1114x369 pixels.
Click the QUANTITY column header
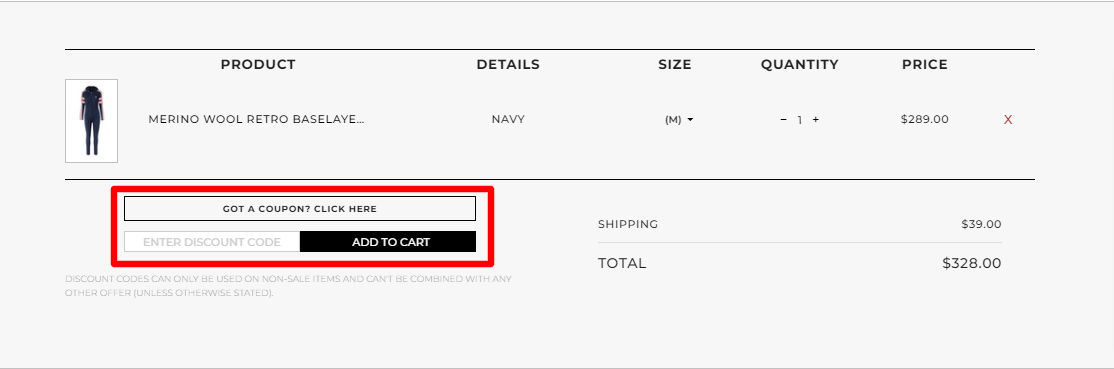click(x=800, y=65)
